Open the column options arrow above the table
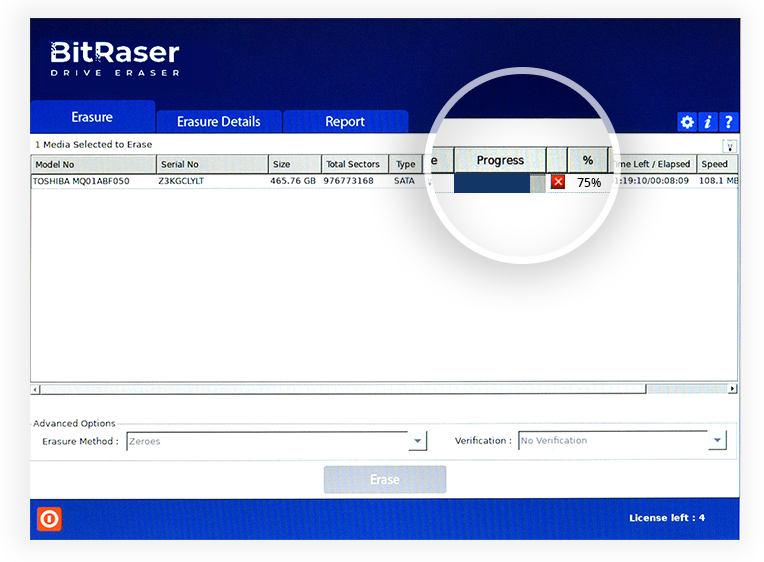Viewport: 764px width, 562px height. (729, 146)
